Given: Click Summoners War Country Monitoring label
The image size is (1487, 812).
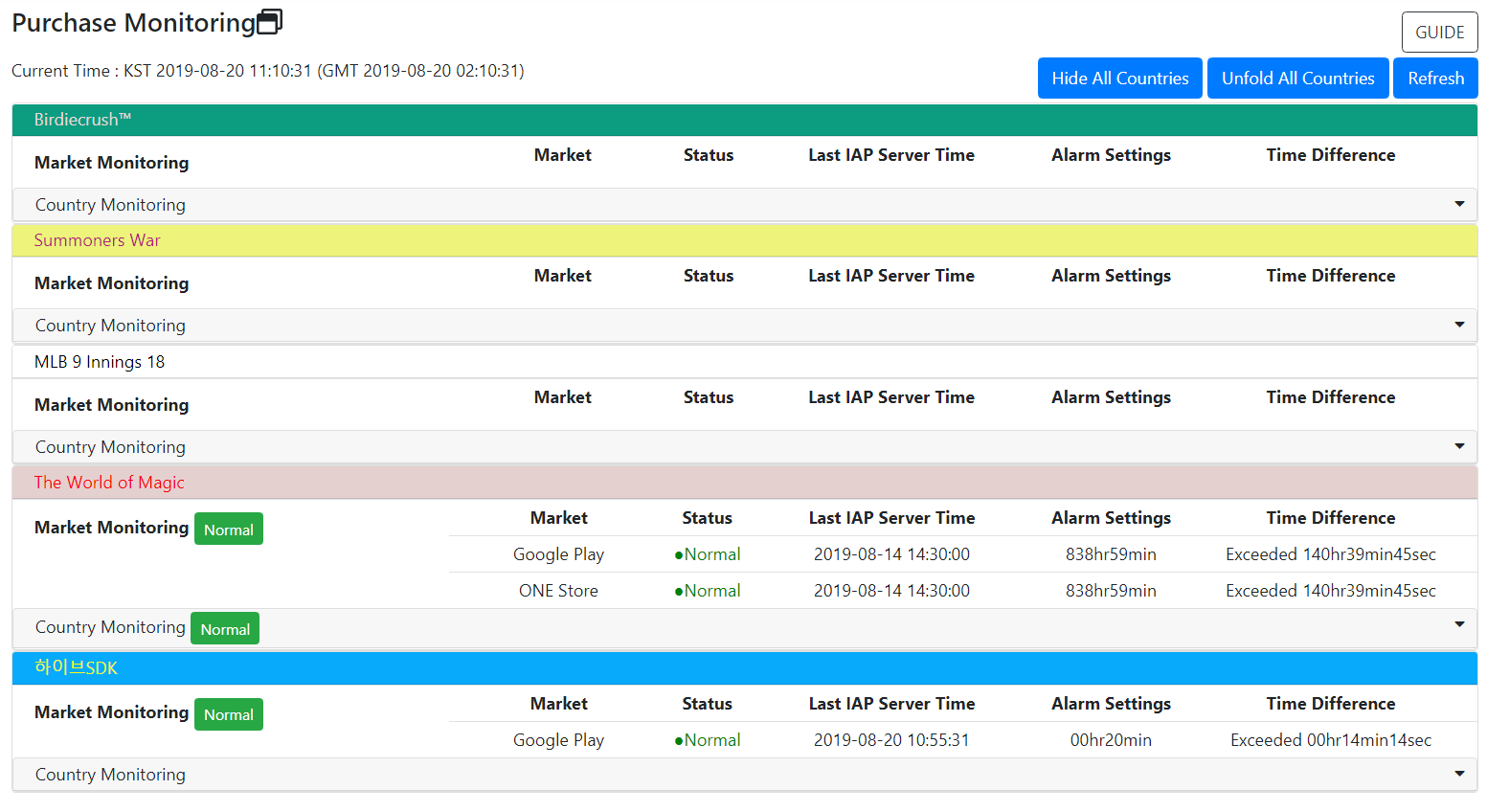Looking at the screenshot, I should pos(110,326).
